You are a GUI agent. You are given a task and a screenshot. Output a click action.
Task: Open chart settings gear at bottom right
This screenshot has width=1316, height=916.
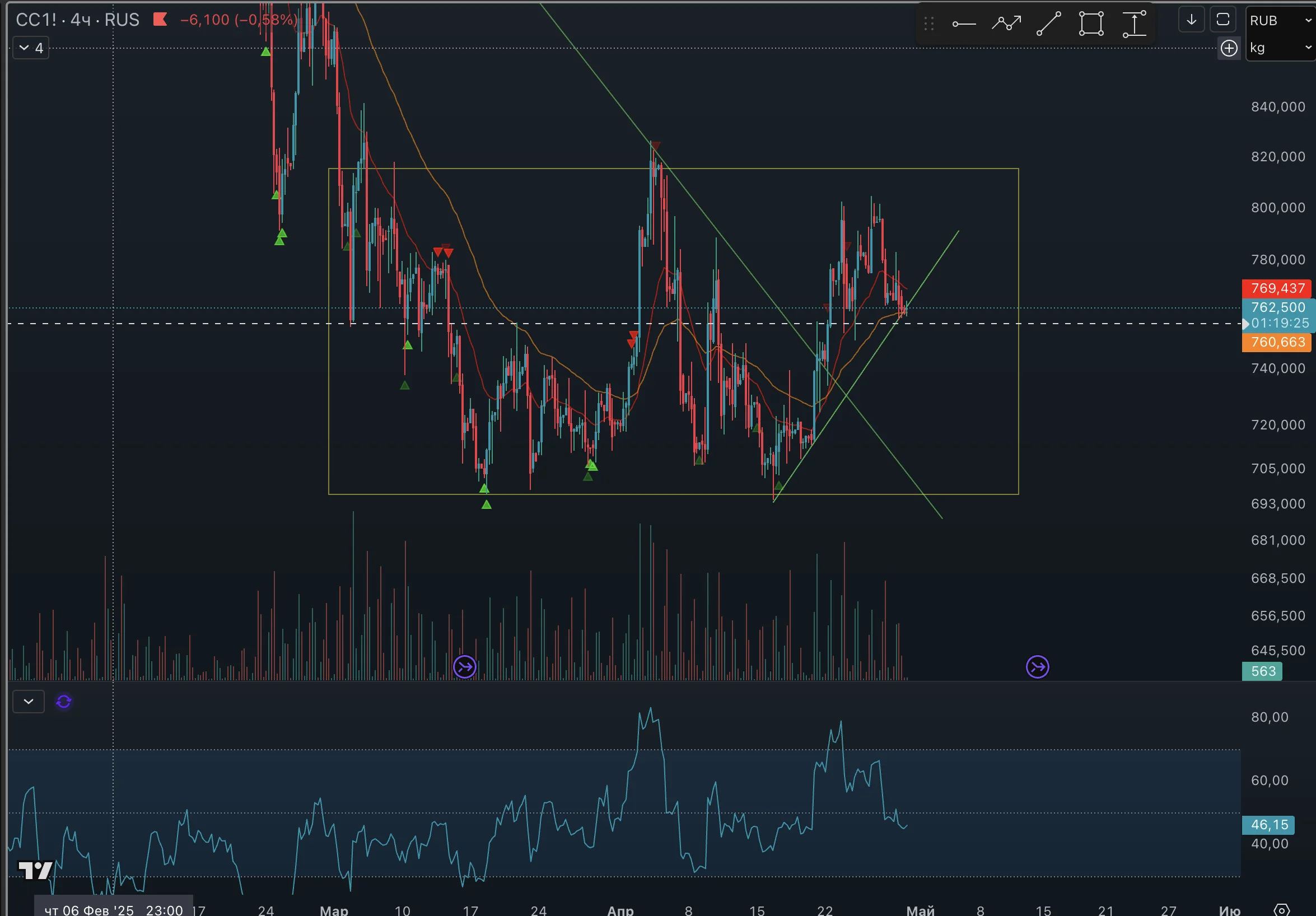click(x=1282, y=909)
